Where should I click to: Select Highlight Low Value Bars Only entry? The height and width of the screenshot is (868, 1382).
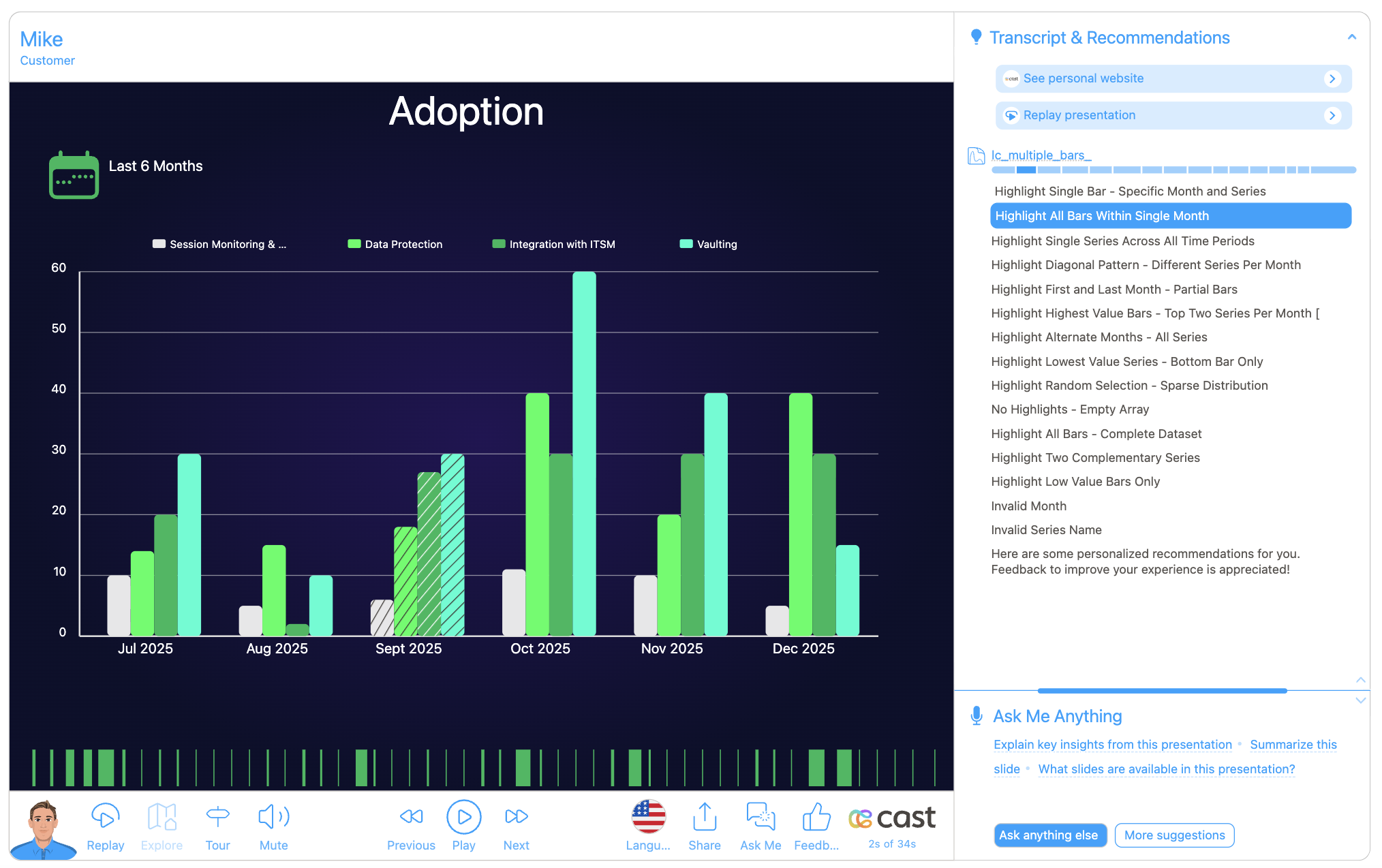point(1075,482)
